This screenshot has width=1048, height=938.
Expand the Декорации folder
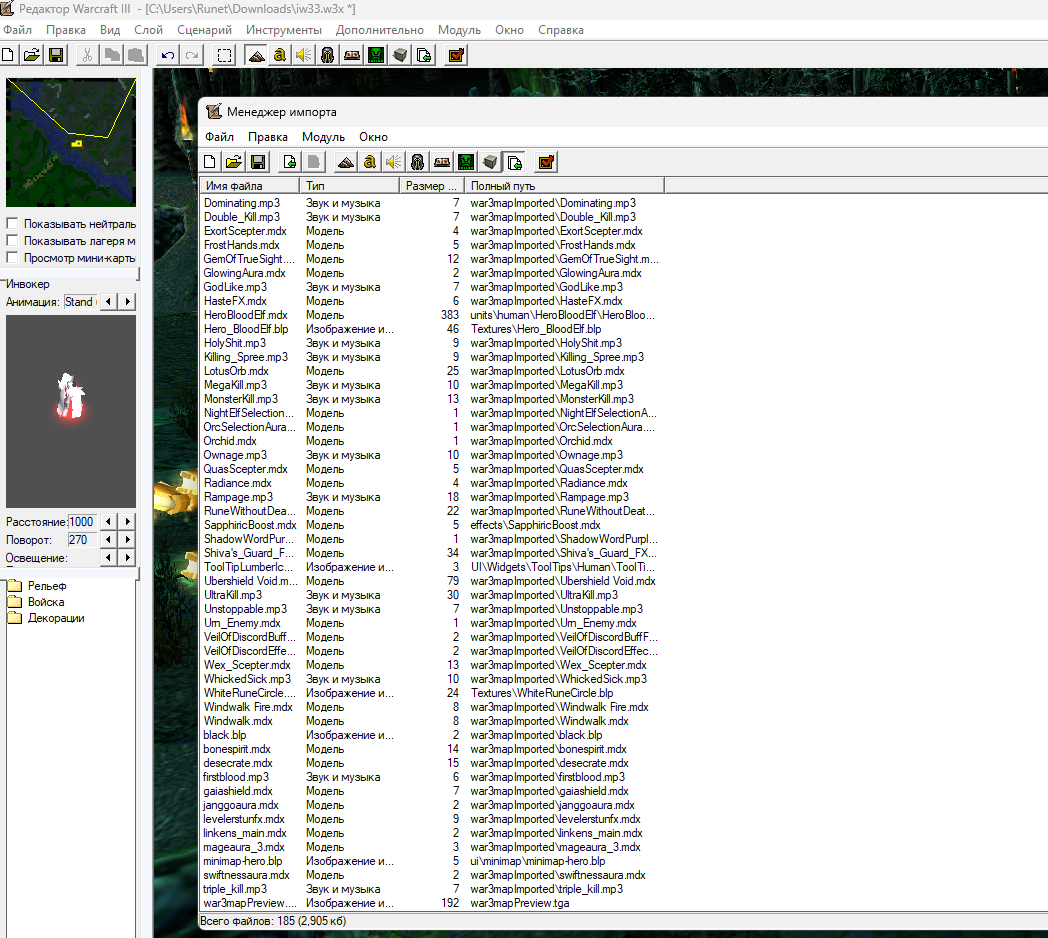pos(15,618)
